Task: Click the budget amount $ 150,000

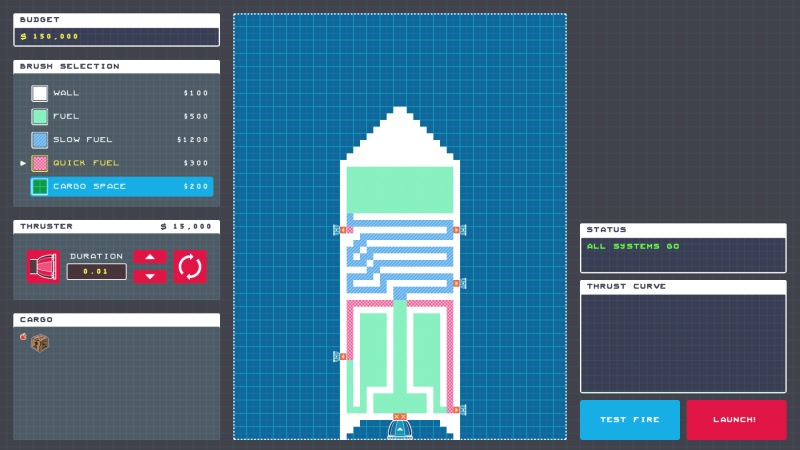Action: tap(49, 37)
